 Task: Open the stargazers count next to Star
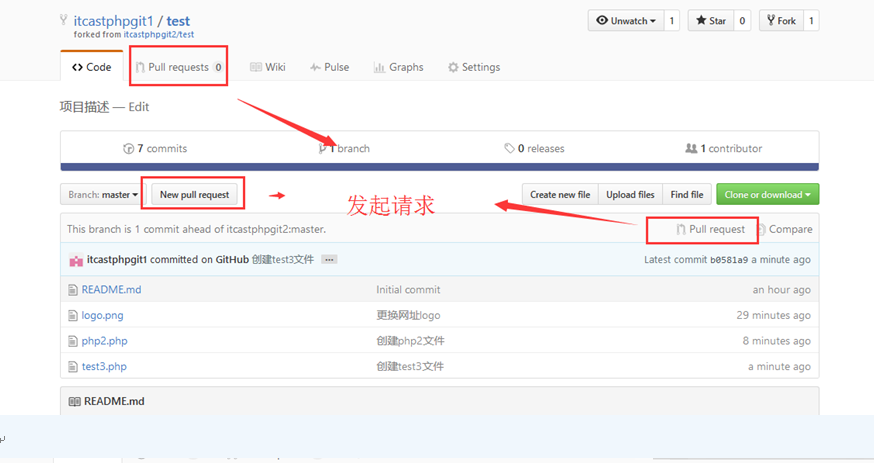click(742, 21)
